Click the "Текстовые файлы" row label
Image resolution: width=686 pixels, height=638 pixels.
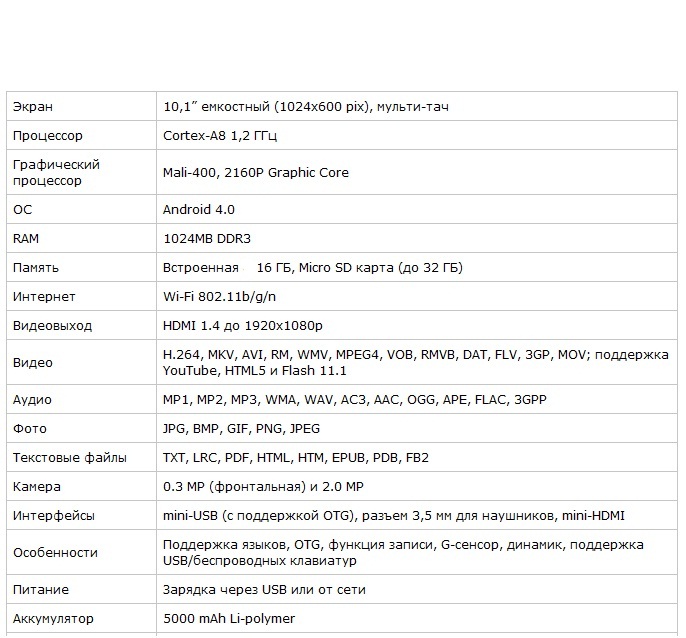[x=70, y=458]
